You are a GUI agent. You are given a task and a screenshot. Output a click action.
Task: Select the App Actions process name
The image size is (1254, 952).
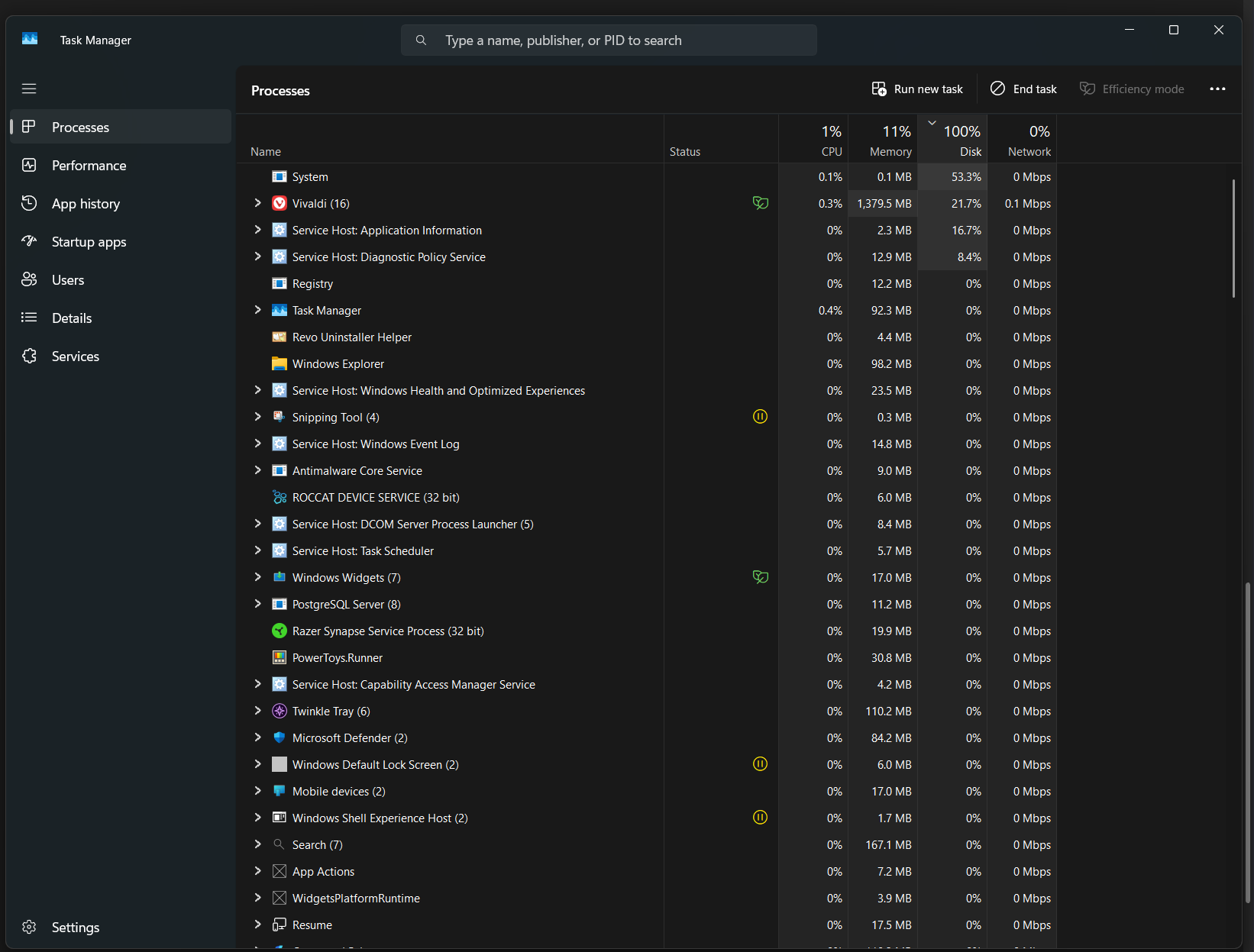click(323, 871)
